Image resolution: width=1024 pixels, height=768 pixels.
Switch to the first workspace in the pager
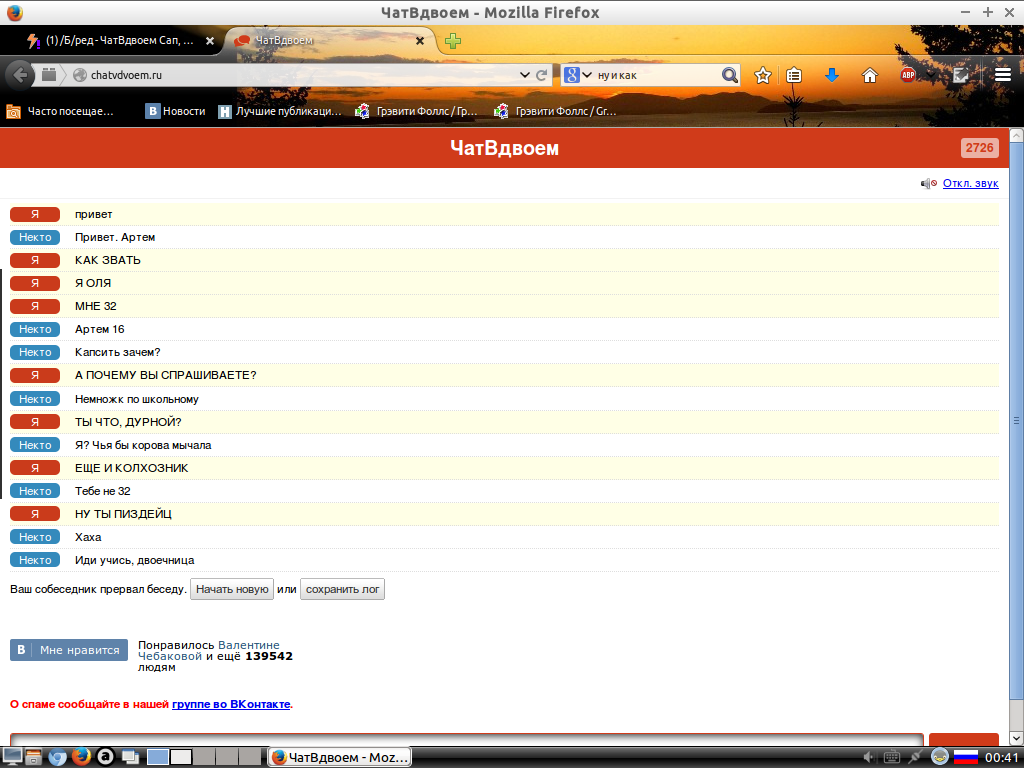point(157,757)
